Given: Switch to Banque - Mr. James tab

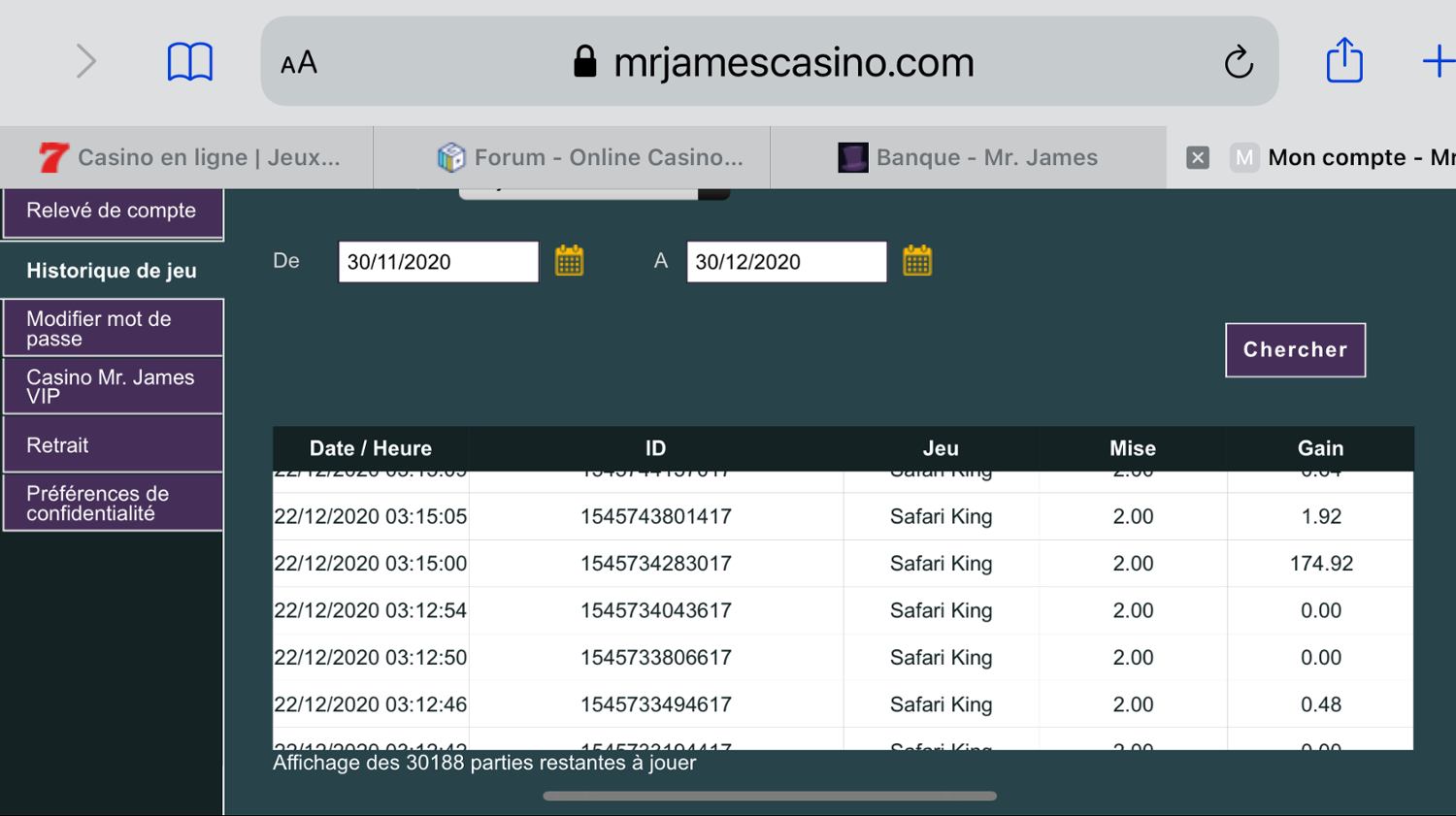Looking at the screenshot, I should [968, 157].
